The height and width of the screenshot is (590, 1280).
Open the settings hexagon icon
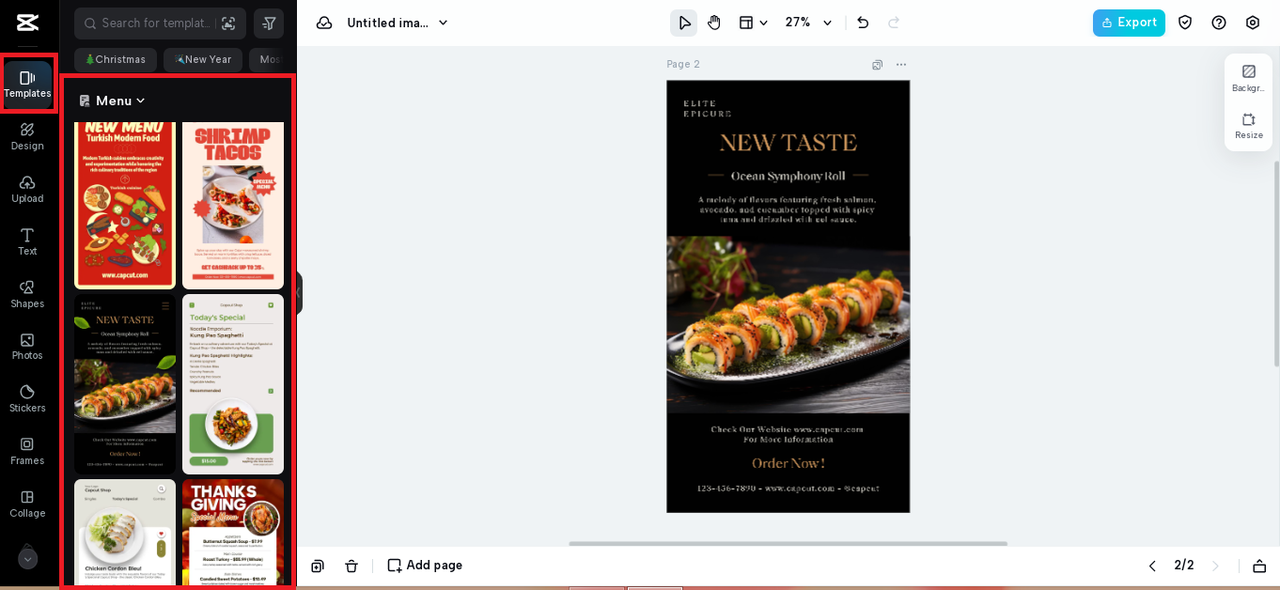[1253, 23]
